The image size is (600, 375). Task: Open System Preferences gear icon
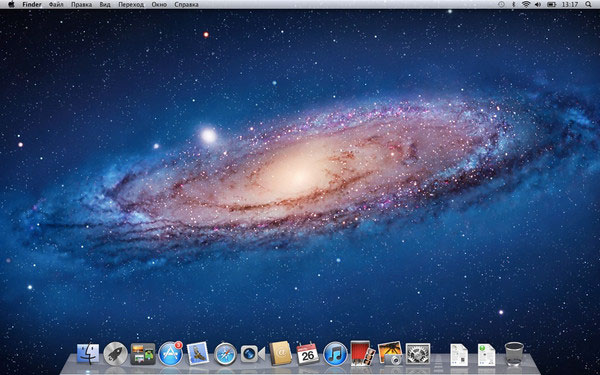point(417,353)
